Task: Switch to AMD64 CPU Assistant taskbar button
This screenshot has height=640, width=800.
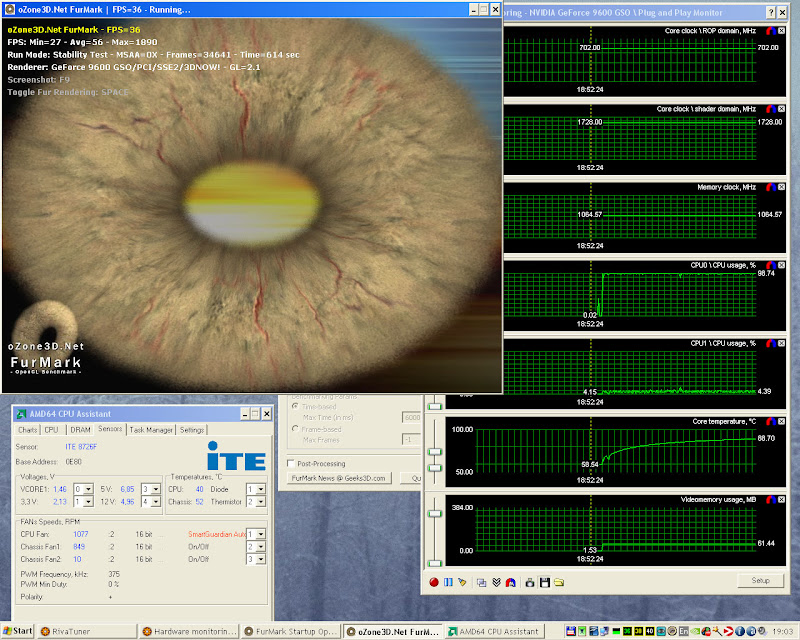Action: pos(494,631)
